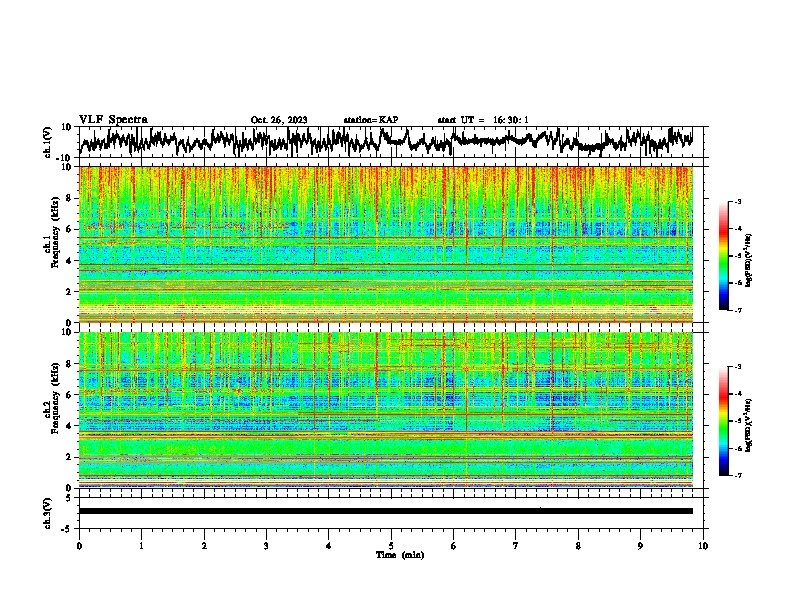Click the "-6" label on ch.1 colorbar
This screenshot has width=792, height=612.
pyautogui.click(x=738, y=283)
